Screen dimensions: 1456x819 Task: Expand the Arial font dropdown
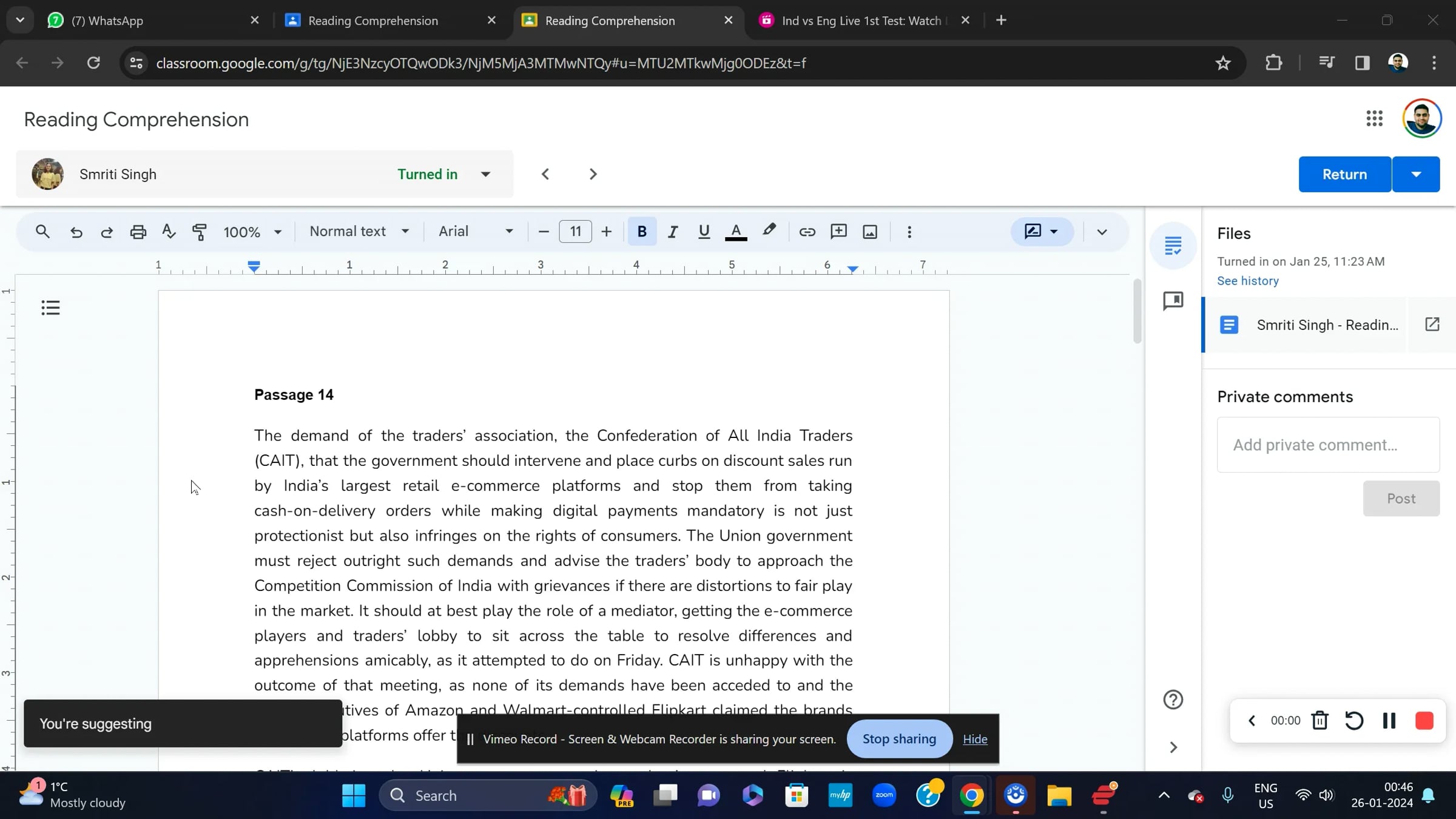[x=476, y=232]
